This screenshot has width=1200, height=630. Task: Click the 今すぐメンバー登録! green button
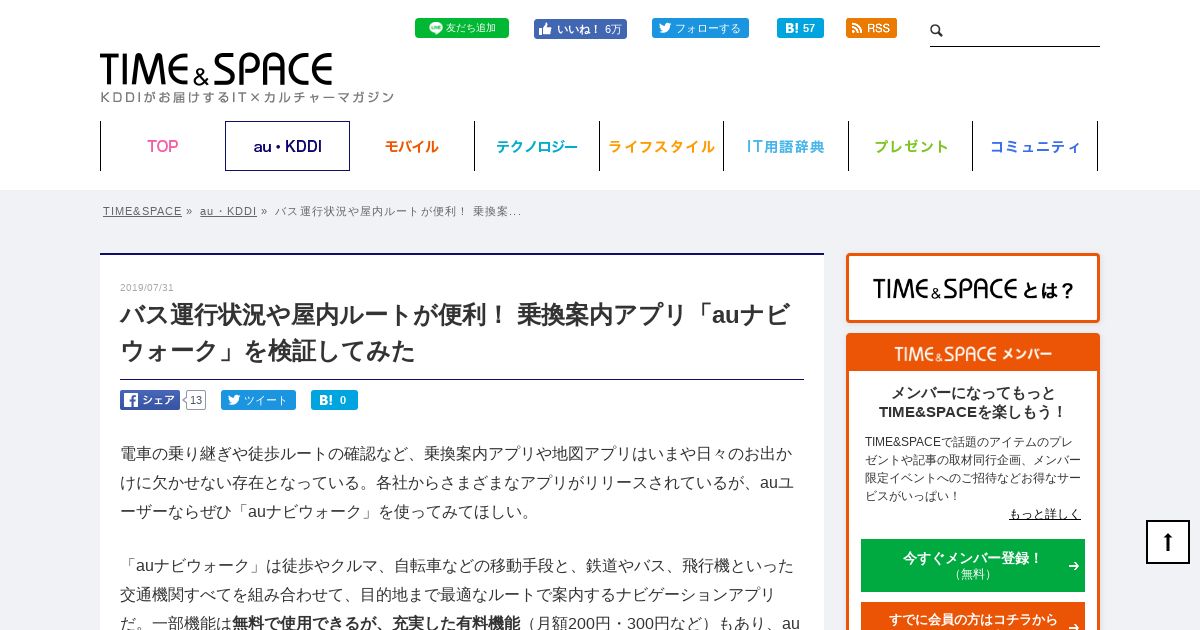point(973,565)
